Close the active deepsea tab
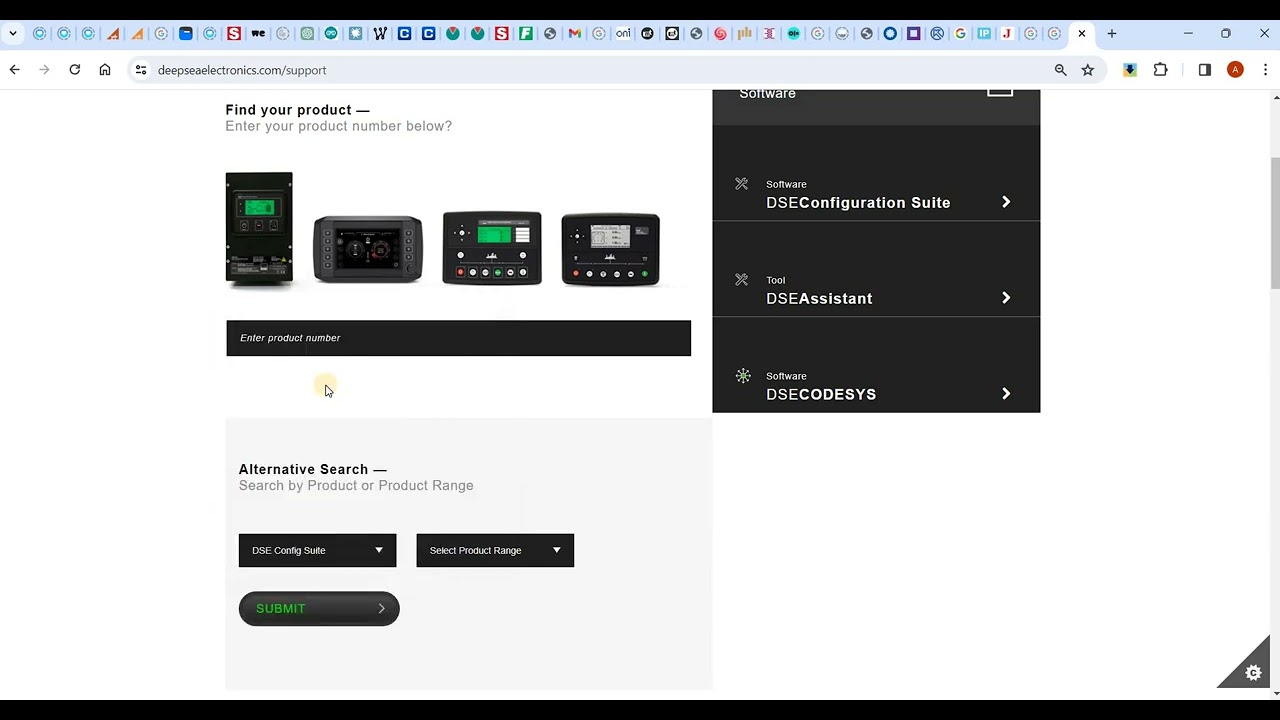Screen dimensions: 1280x720 1081,33
